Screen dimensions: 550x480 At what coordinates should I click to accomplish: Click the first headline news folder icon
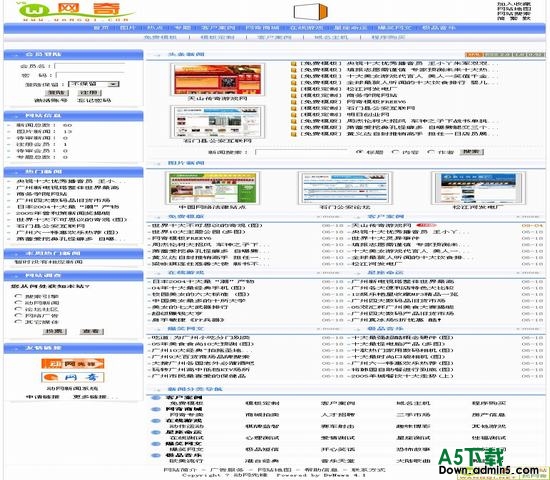pyautogui.click(x=294, y=64)
